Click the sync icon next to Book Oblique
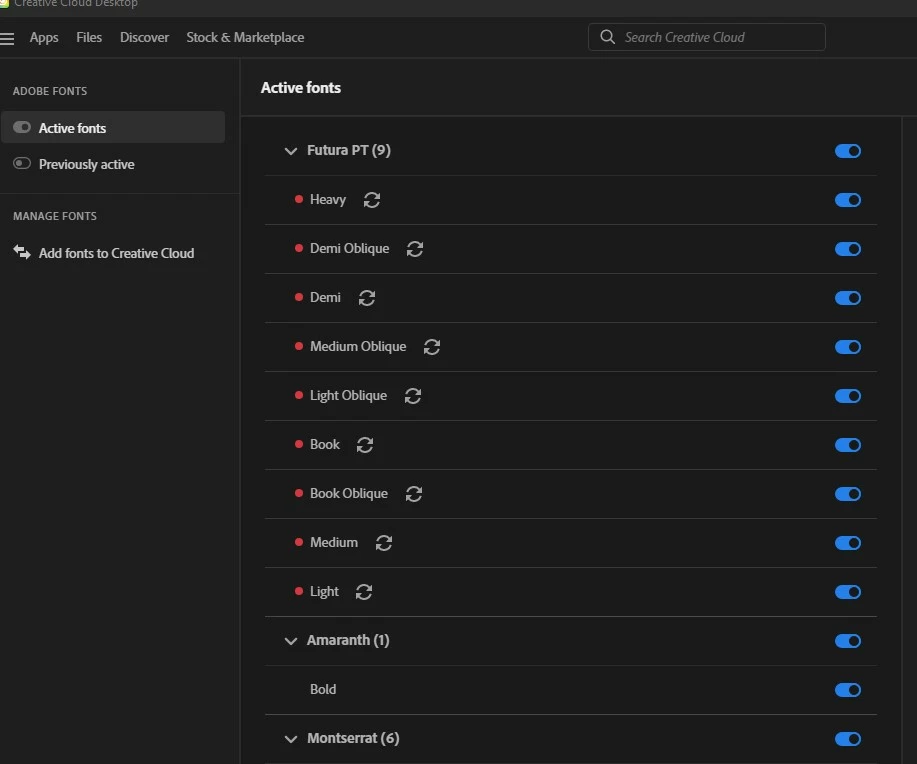Image resolution: width=917 pixels, height=764 pixels. click(x=414, y=494)
